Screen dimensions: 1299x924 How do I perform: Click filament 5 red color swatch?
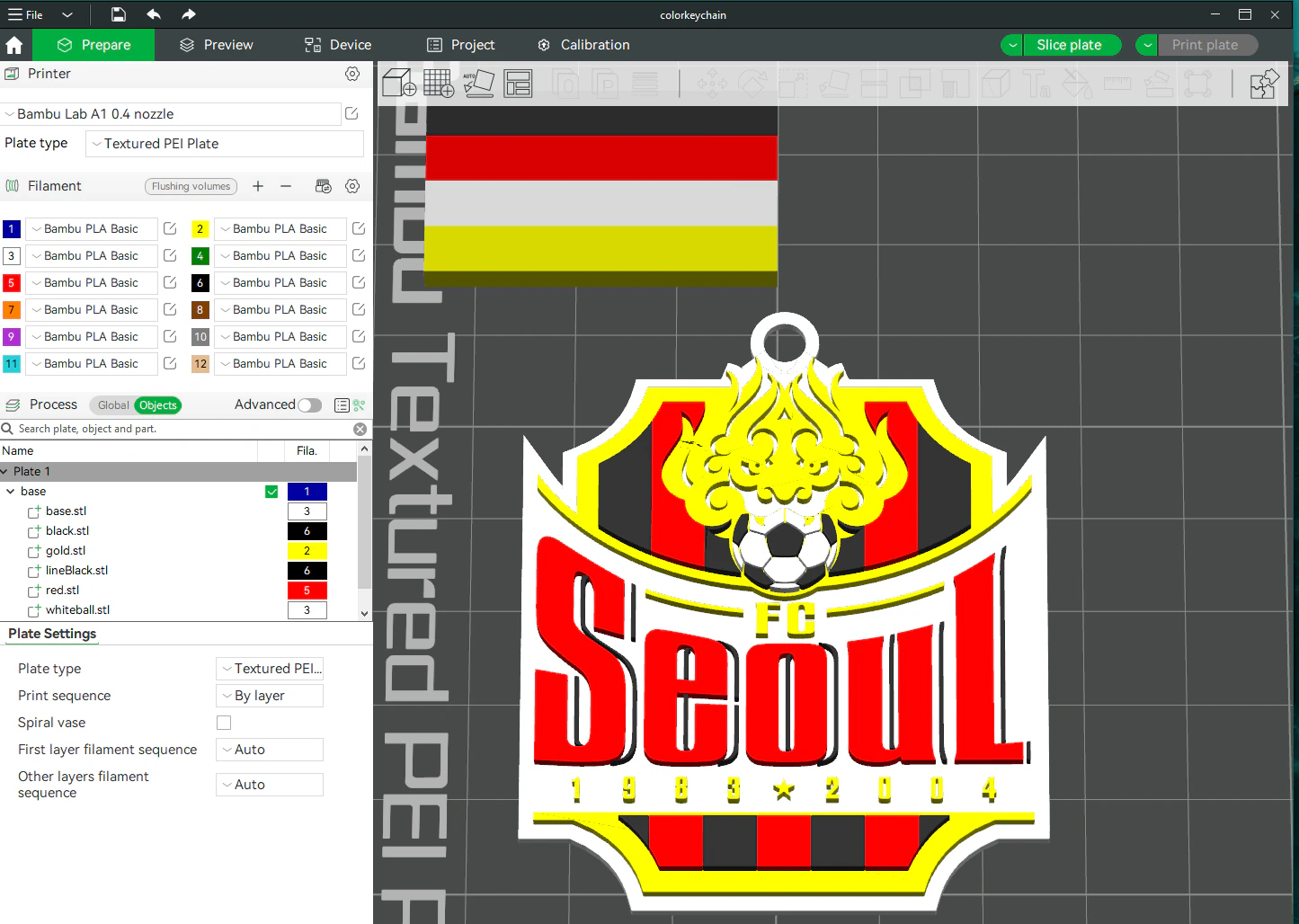tap(12, 283)
